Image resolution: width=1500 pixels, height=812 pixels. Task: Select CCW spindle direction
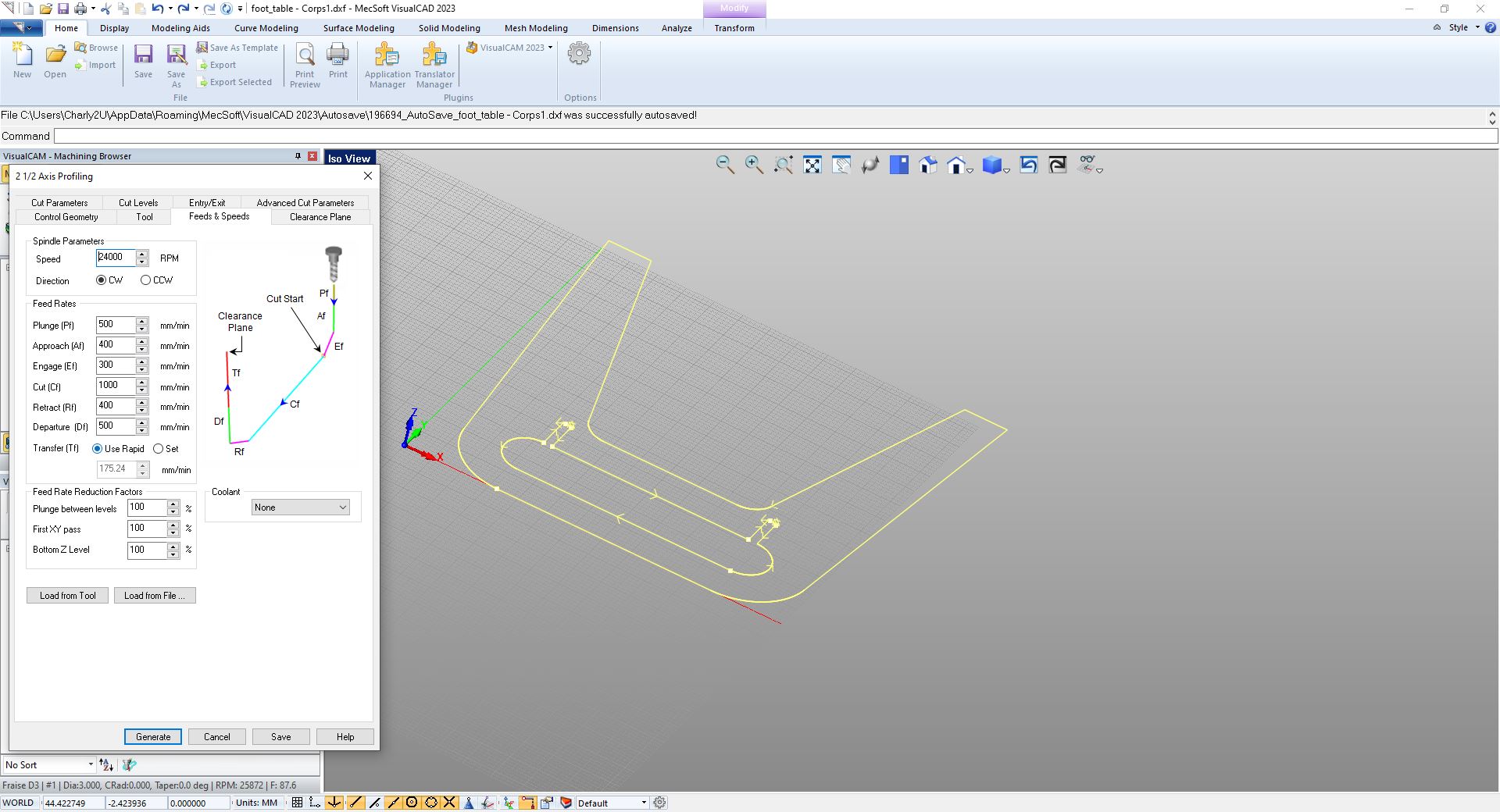point(145,280)
